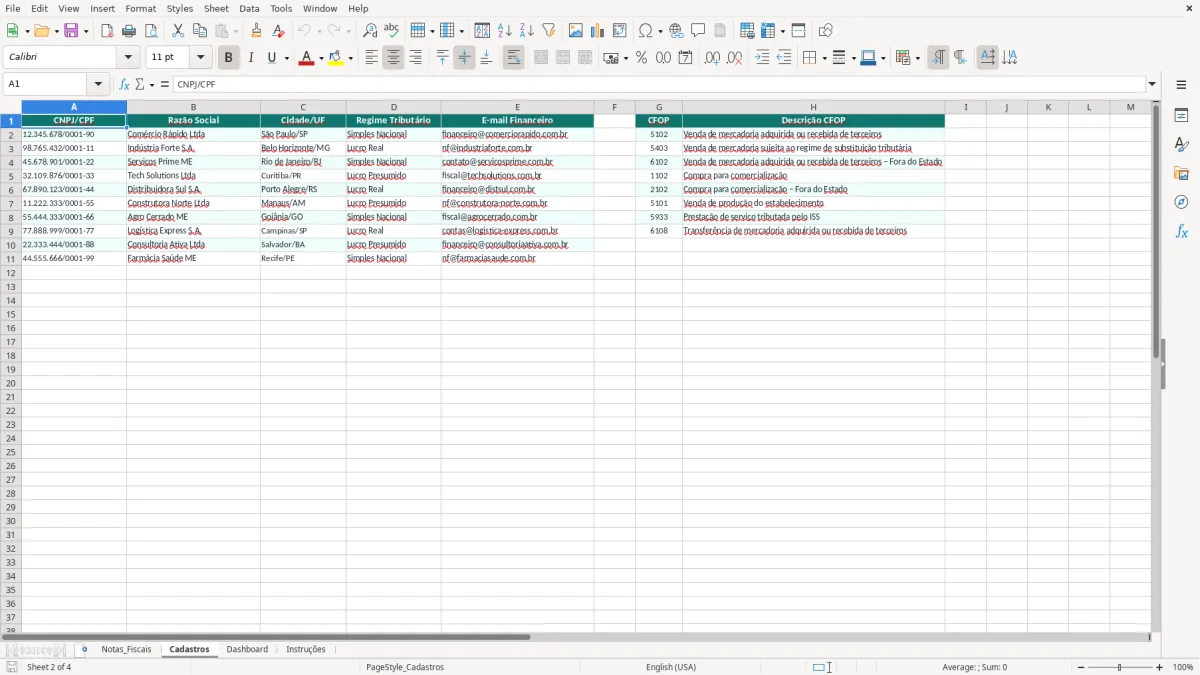Add a decimal place to the selection
Screen dimensions: 1200x675
(x=713, y=57)
